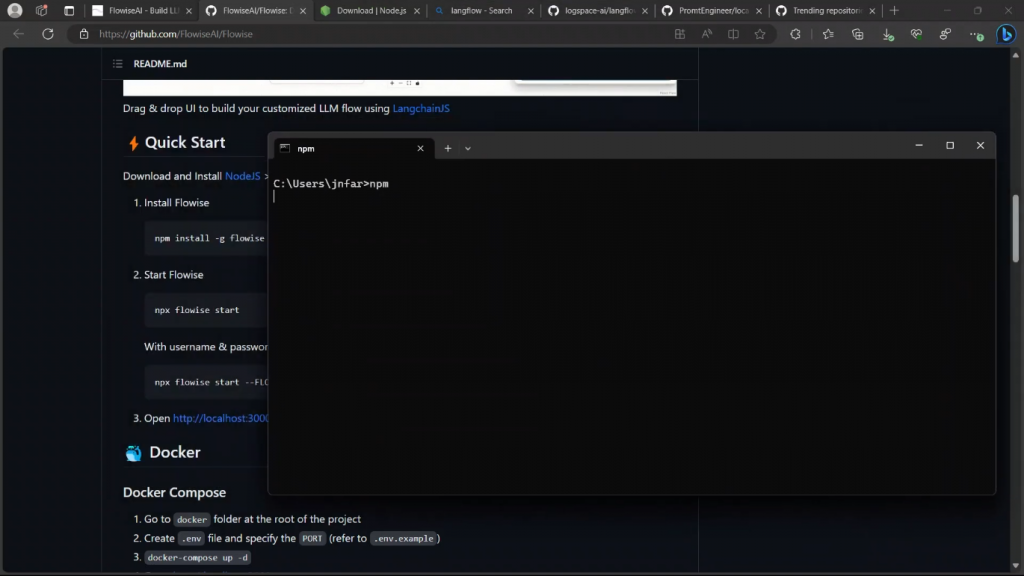Close the Download Node.js tab
Image resolution: width=1024 pixels, height=576 pixels.
point(417,11)
